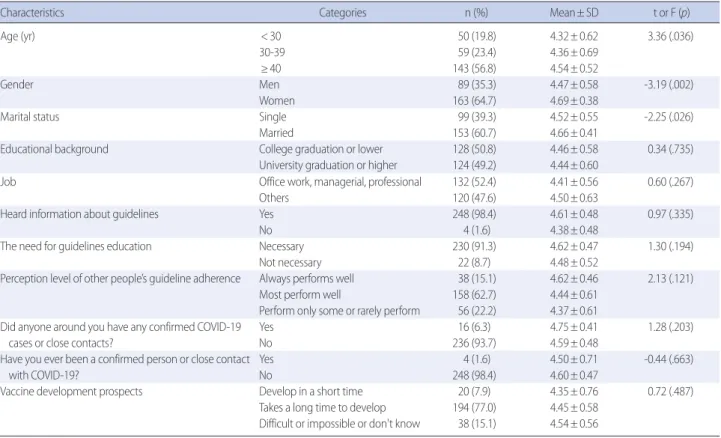Screen dimensions: 721x438
Task: Select the value 230 (91.3)
Action: 475,246
